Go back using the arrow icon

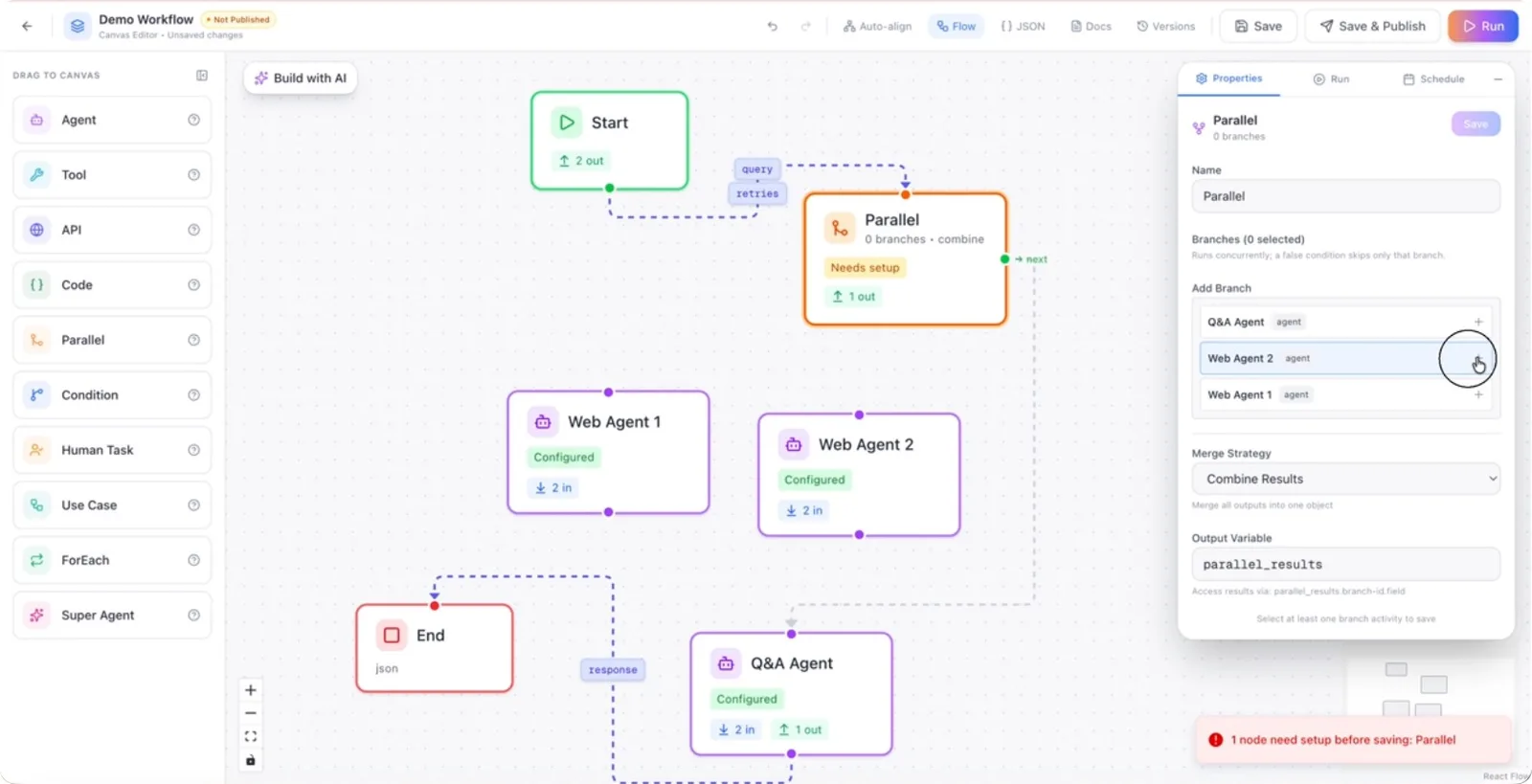[27, 26]
